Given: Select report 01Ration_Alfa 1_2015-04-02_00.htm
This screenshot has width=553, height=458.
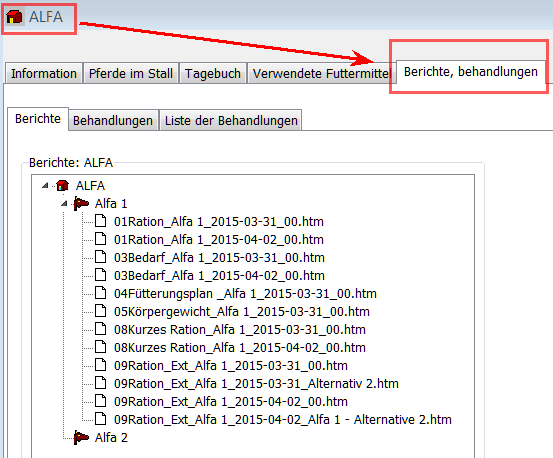Looking at the screenshot, I should click(x=219, y=239).
